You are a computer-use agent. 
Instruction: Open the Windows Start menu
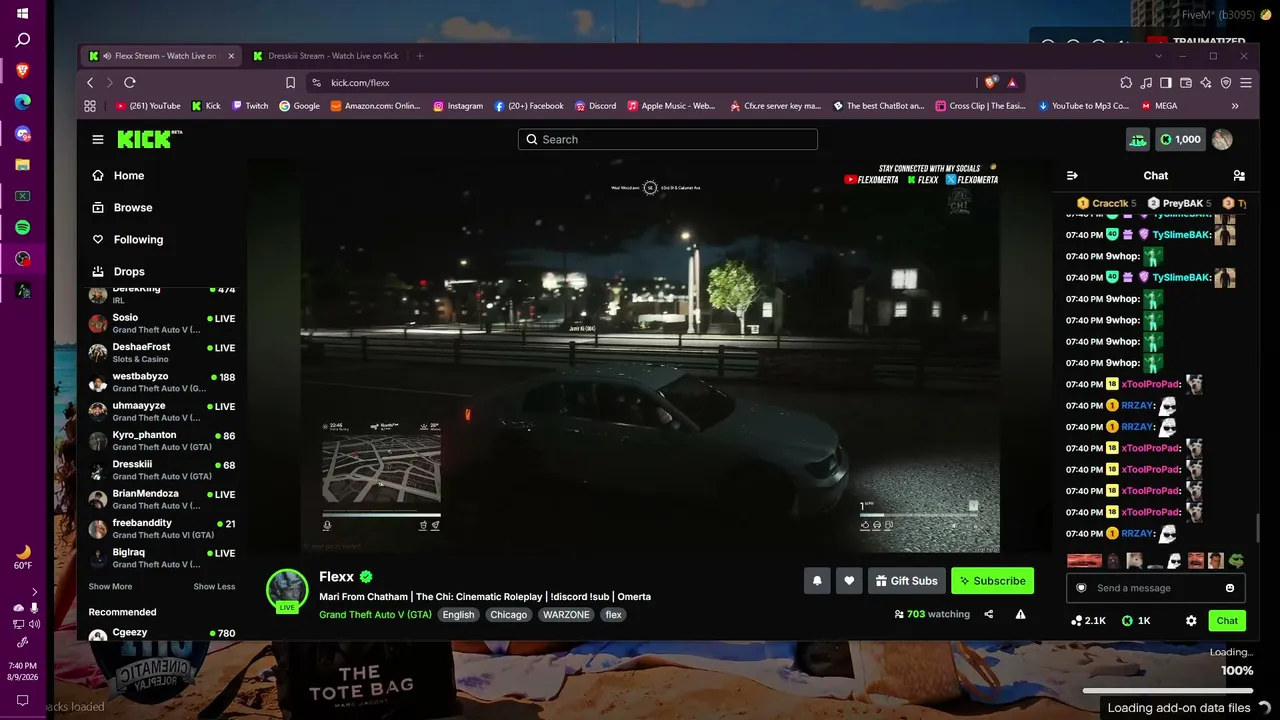pos(22,14)
